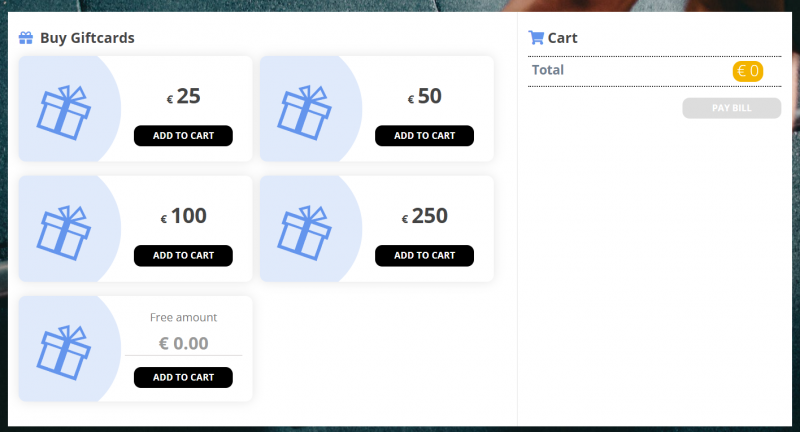Add the free amount giftcard to cart
800x432 pixels.
tap(183, 378)
